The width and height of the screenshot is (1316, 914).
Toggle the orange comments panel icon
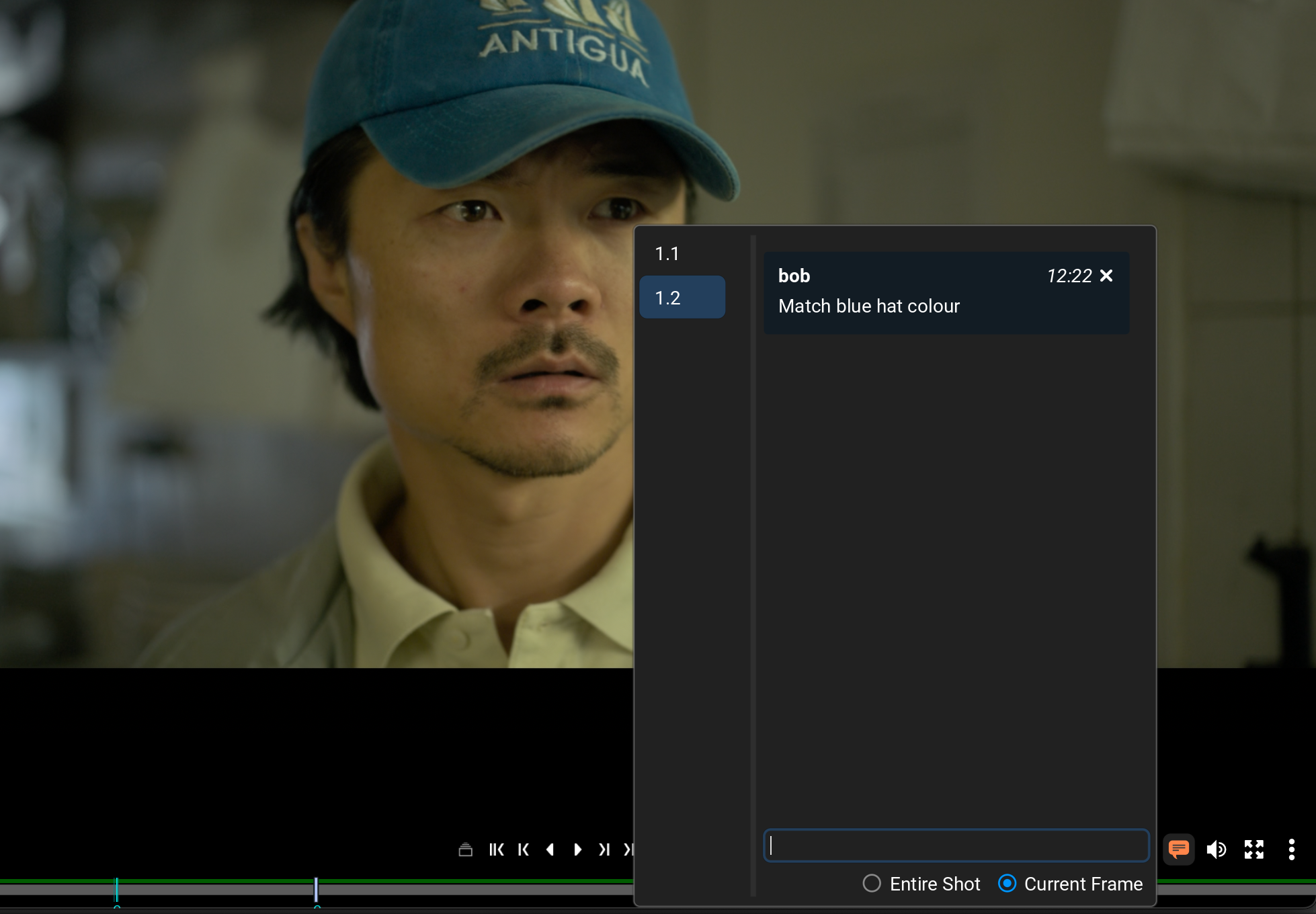[1178, 849]
